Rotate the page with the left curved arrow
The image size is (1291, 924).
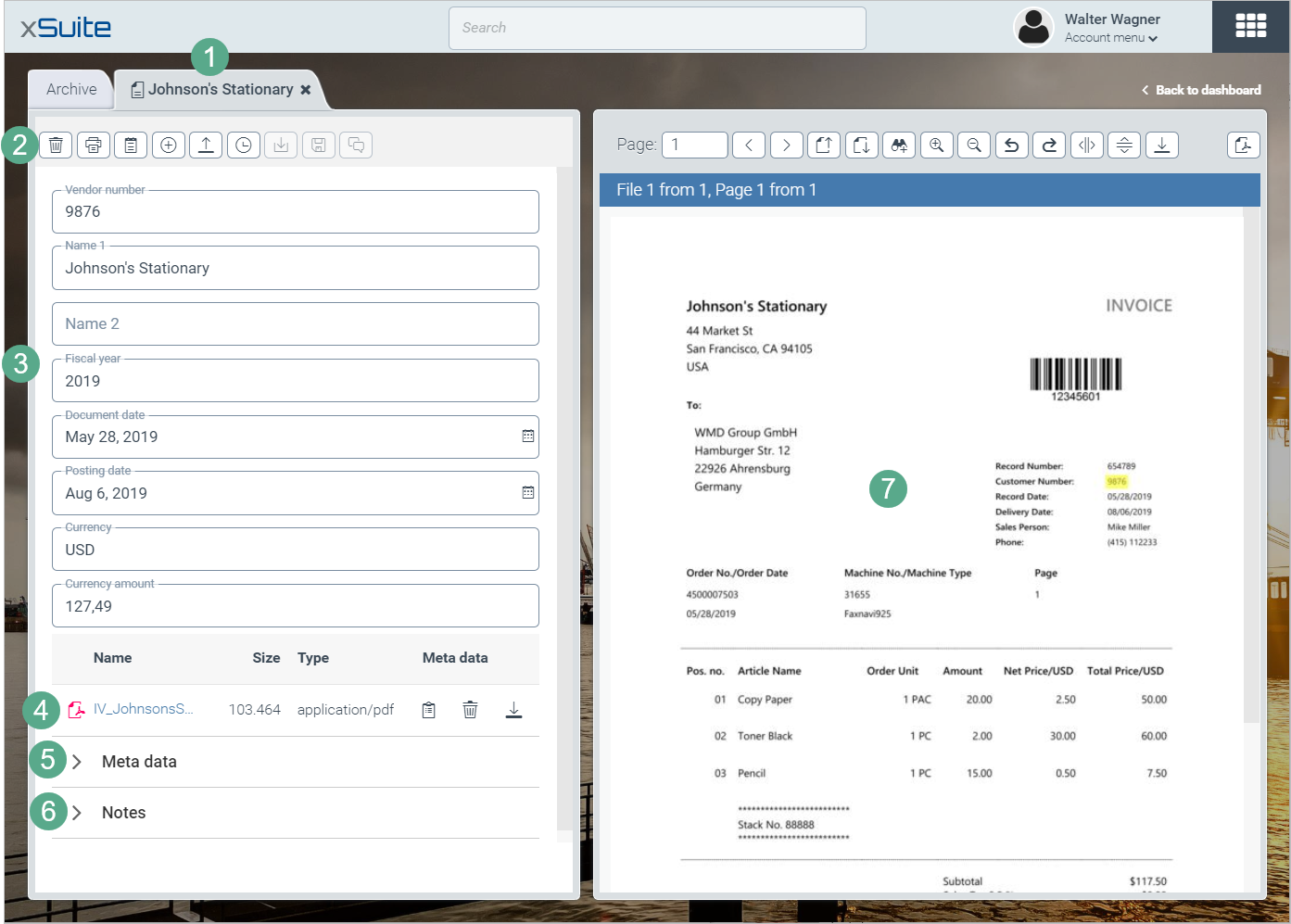1012,146
